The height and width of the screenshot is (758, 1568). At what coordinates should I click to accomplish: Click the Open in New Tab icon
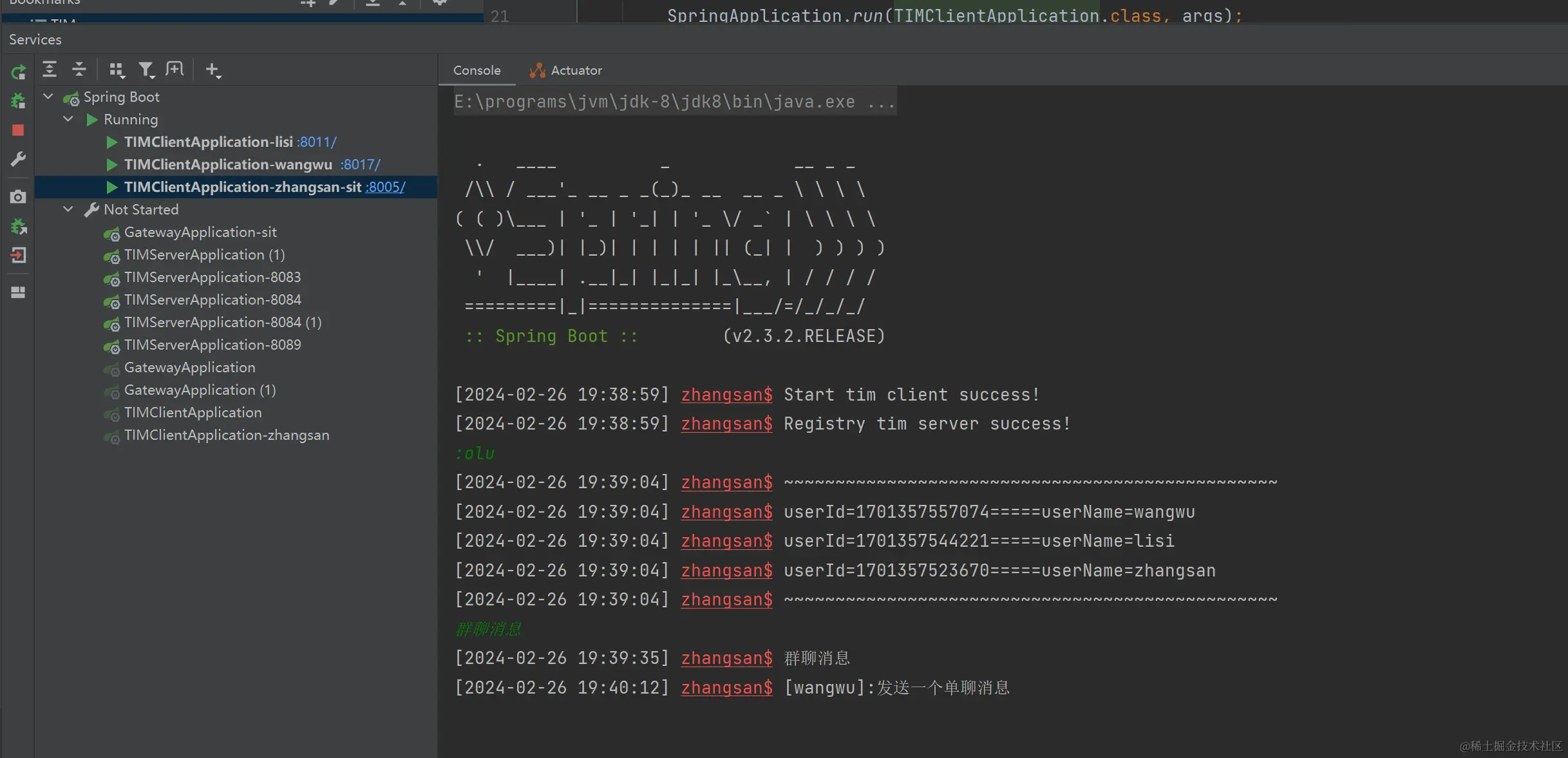pos(175,69)
